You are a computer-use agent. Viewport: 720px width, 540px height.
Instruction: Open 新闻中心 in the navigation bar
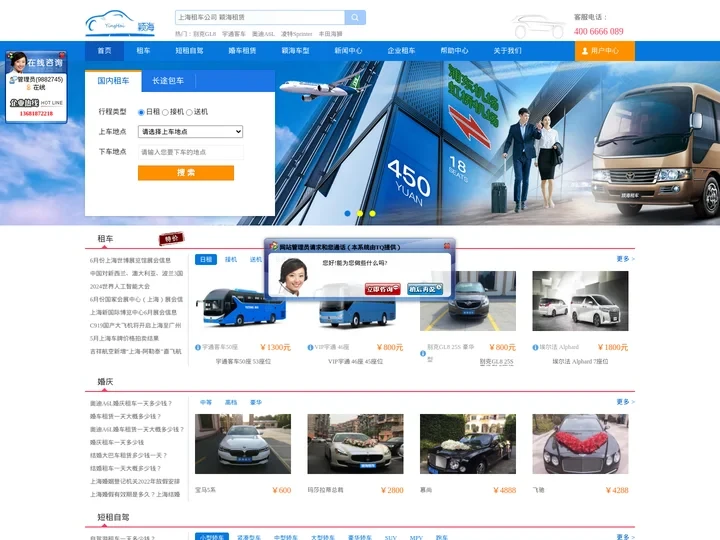tap(348, 51)
